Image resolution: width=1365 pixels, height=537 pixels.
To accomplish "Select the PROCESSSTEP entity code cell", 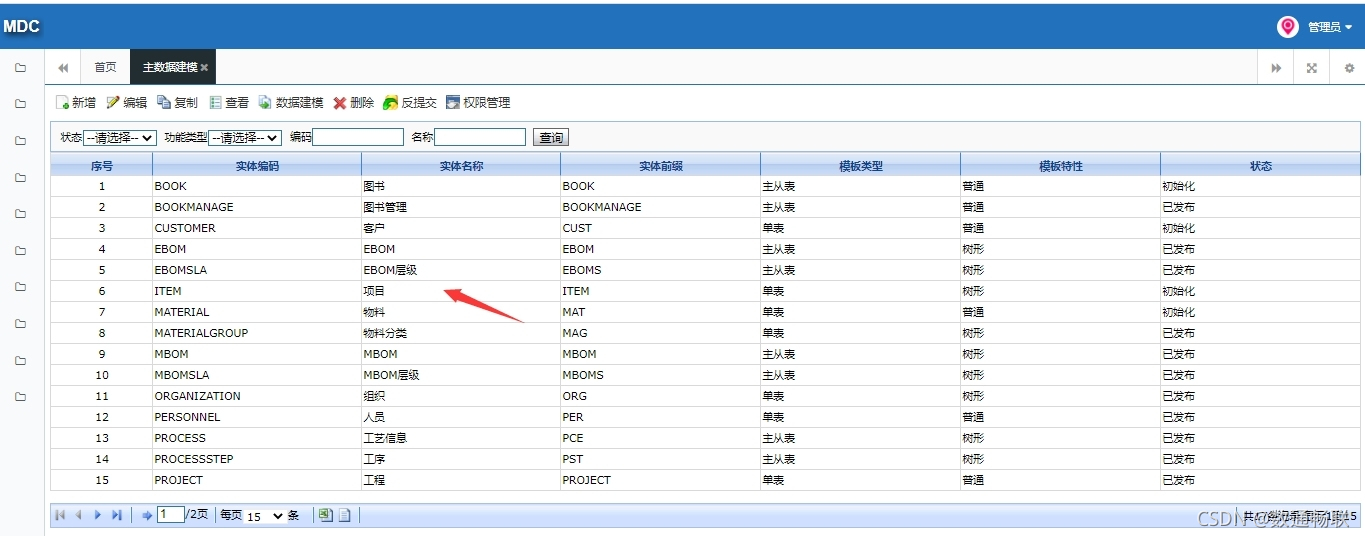I will point(257,459).
